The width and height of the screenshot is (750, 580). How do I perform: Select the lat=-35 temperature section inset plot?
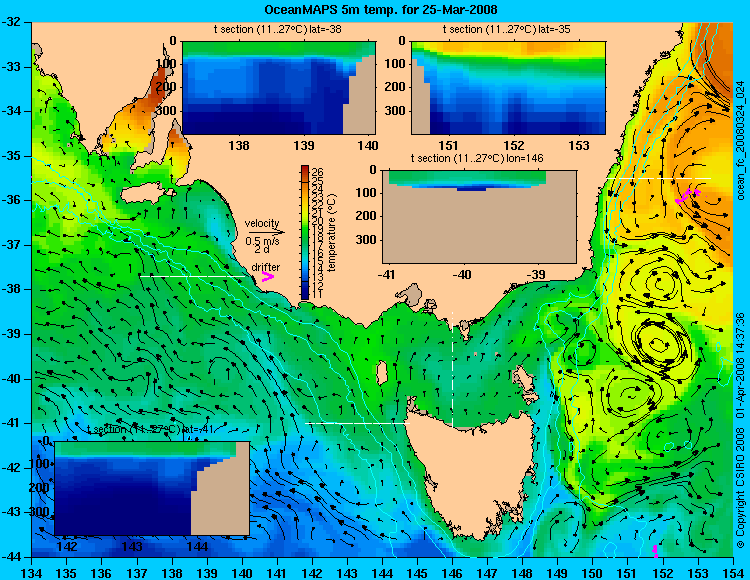click(x=508, y=88)
